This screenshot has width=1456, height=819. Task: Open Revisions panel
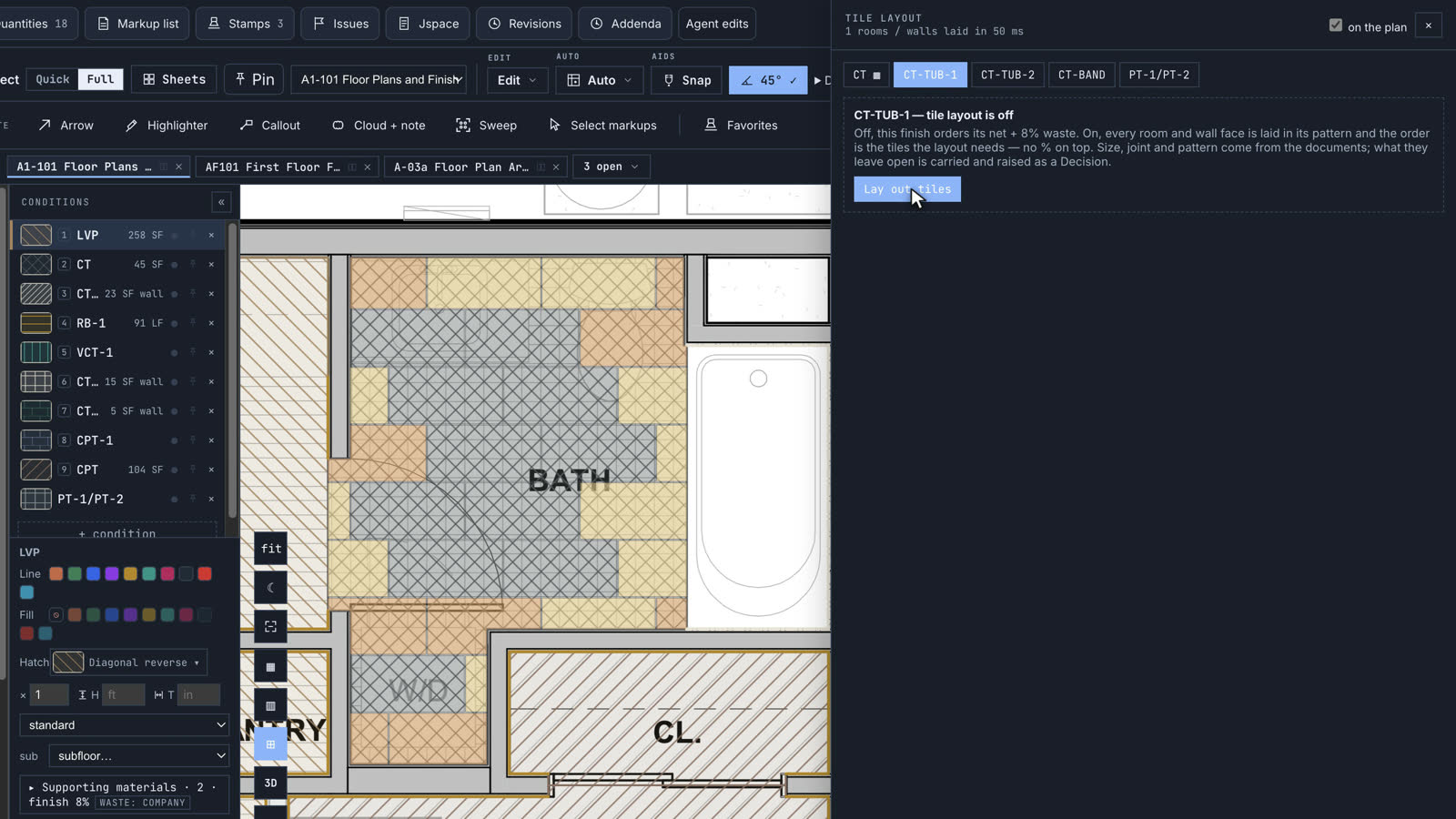point(524,24)
